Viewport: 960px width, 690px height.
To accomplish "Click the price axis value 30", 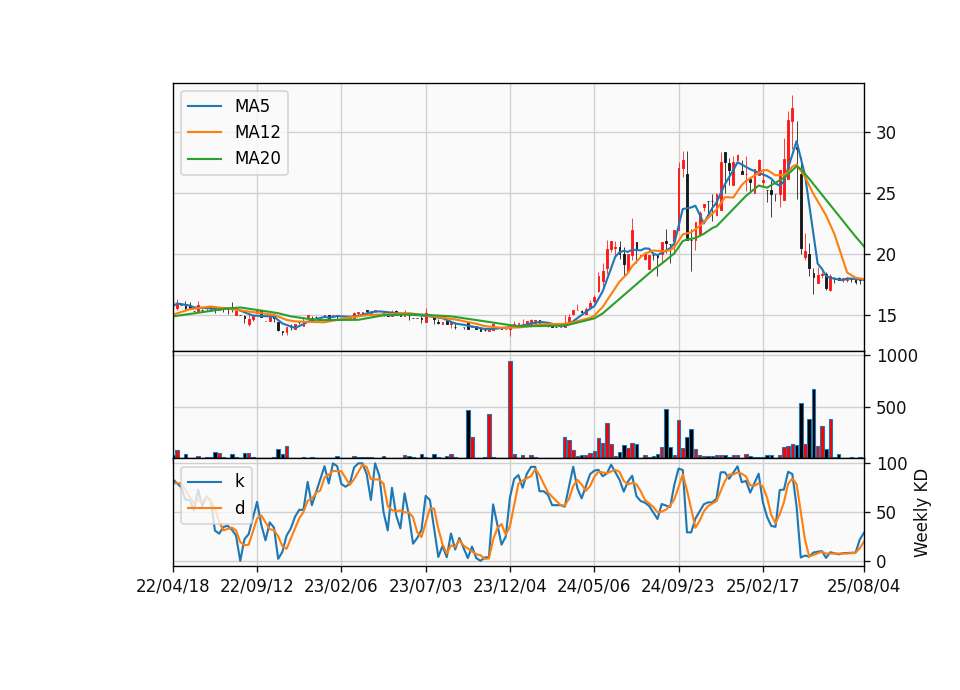I will (x=886, y=133).
